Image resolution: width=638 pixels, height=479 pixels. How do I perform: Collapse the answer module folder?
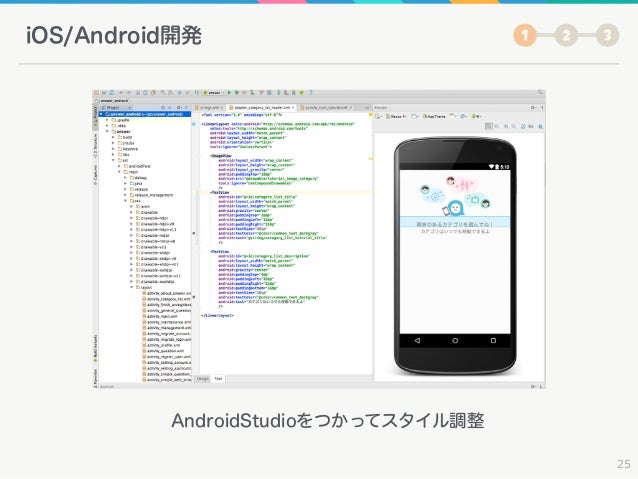pos(107,131)
